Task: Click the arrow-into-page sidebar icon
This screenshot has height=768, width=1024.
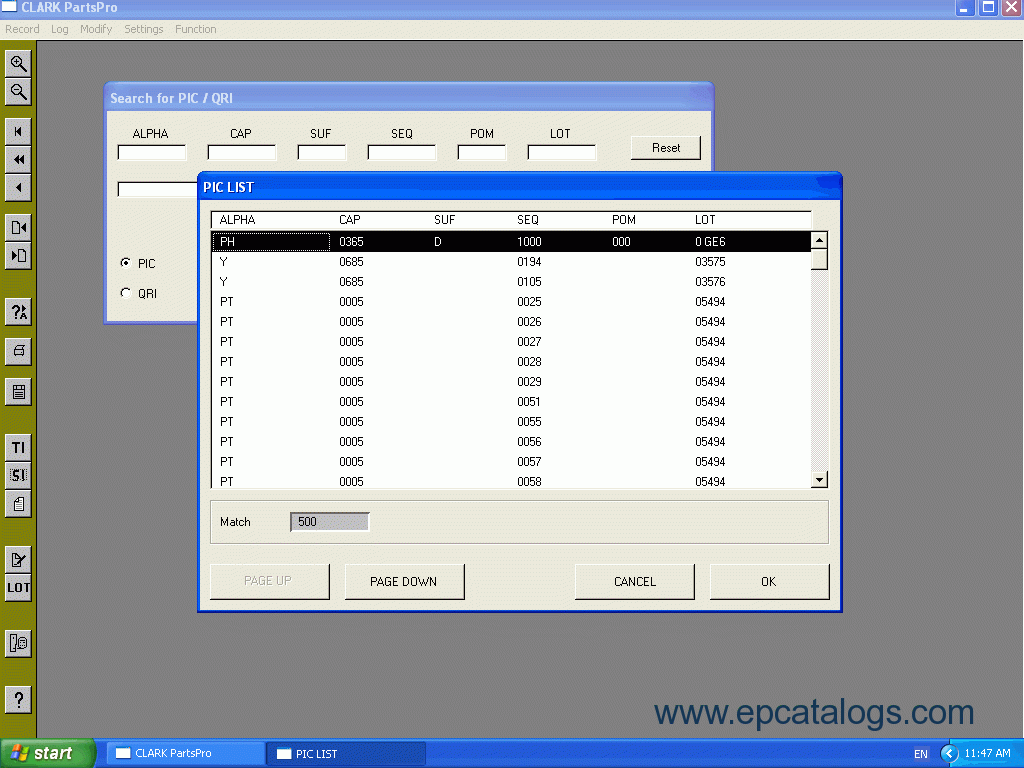Action: pos(18,255)
